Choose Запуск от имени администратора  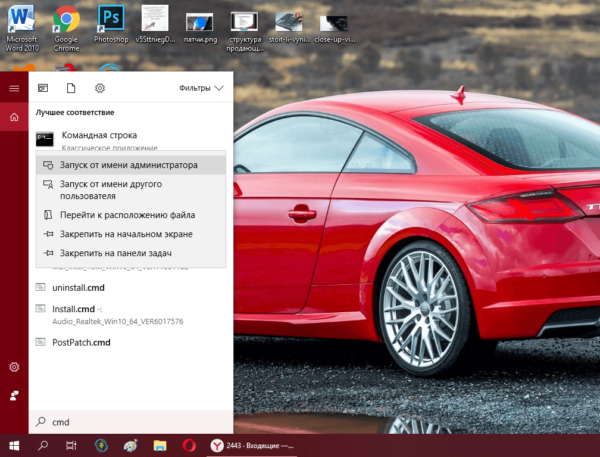(x=130, y=165)
